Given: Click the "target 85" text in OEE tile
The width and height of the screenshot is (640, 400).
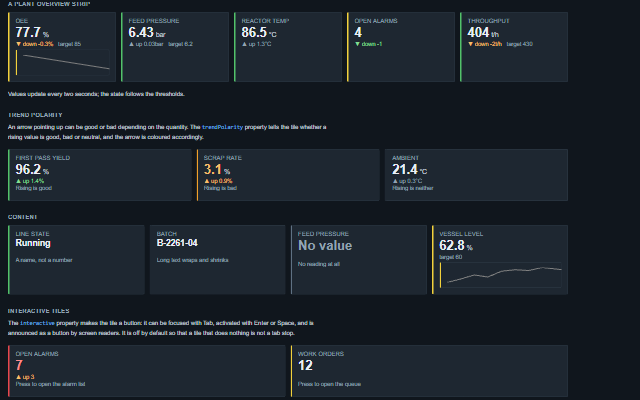Looking at the screenshot, I should point(69,44).
